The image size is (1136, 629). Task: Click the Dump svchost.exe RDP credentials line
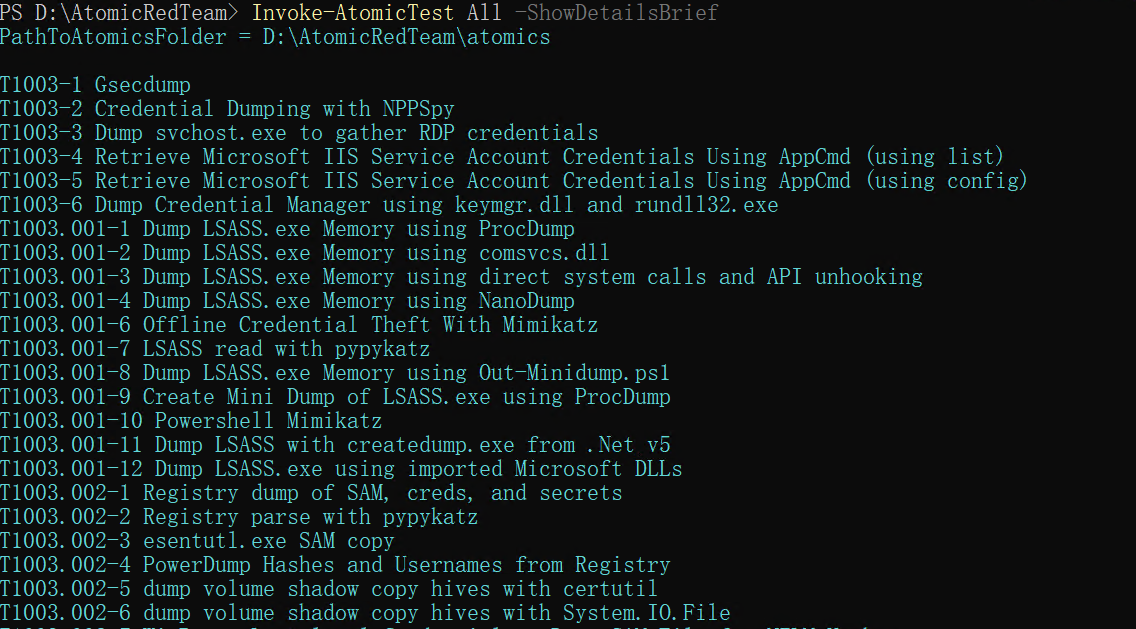(299, 133)
